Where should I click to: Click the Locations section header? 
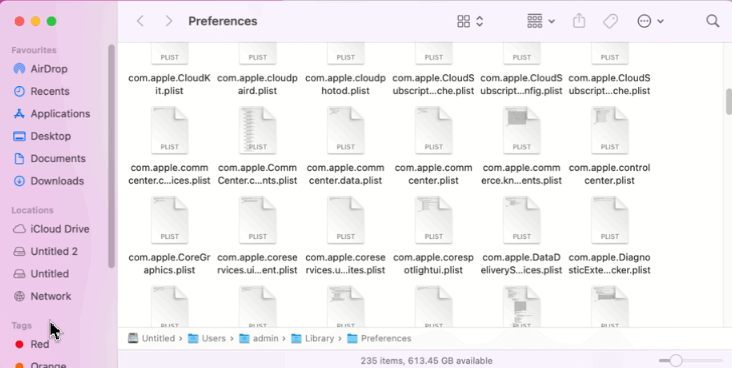coord(32,210)
